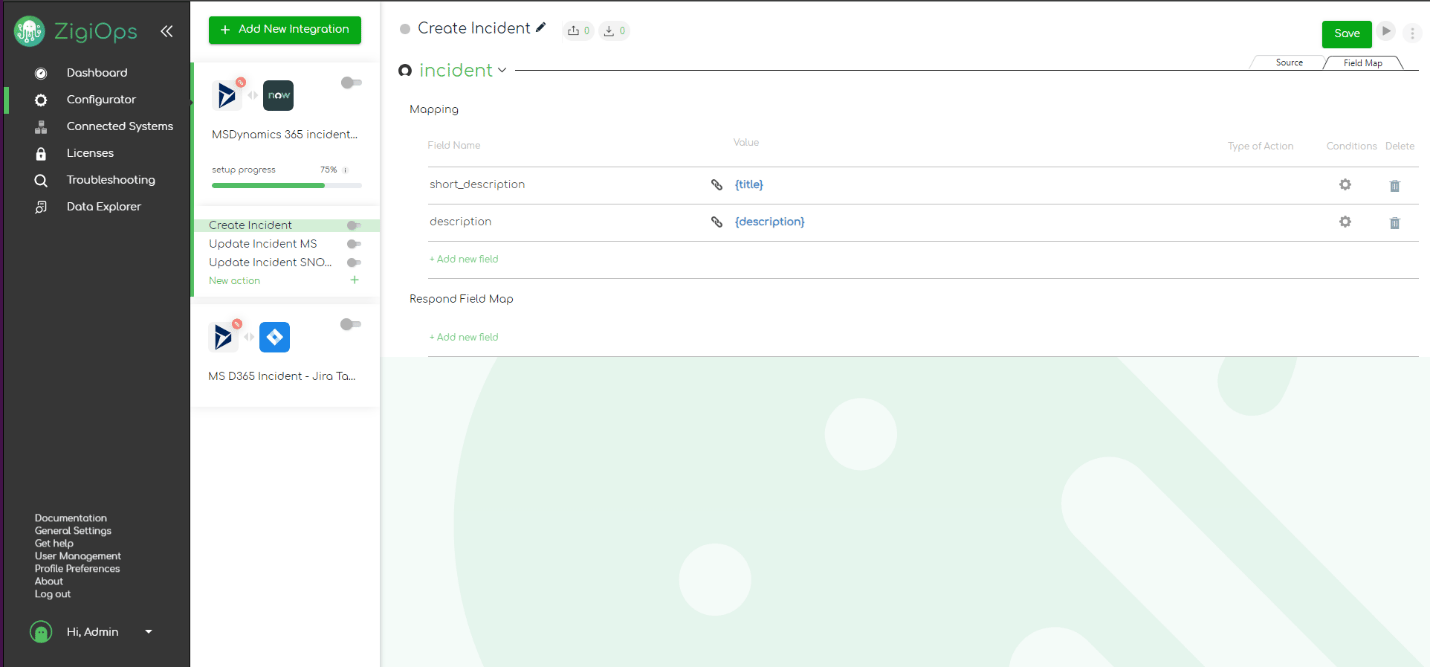Toggle the Update Incident SNO... switch
The height and width of the screenshot is (667, 1430).
click(x=353, y=263)
